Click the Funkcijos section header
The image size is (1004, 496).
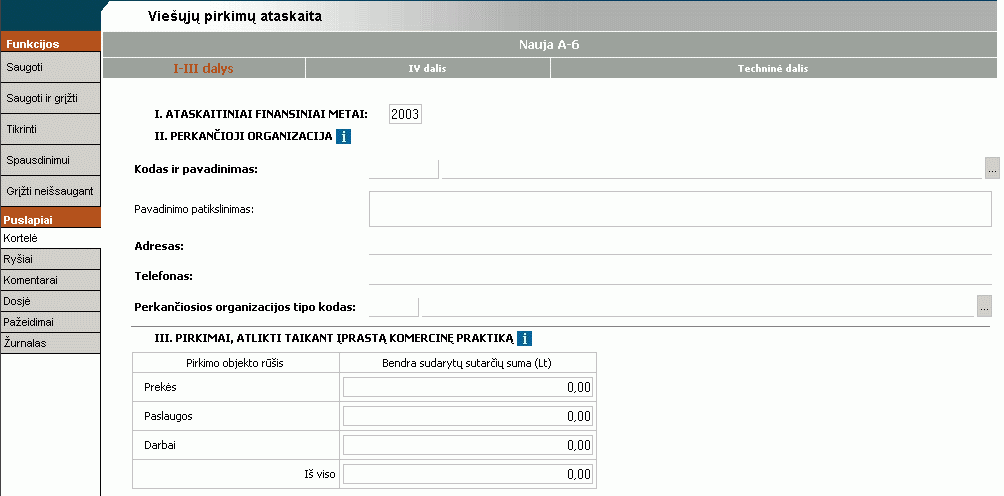pos(51,44)
